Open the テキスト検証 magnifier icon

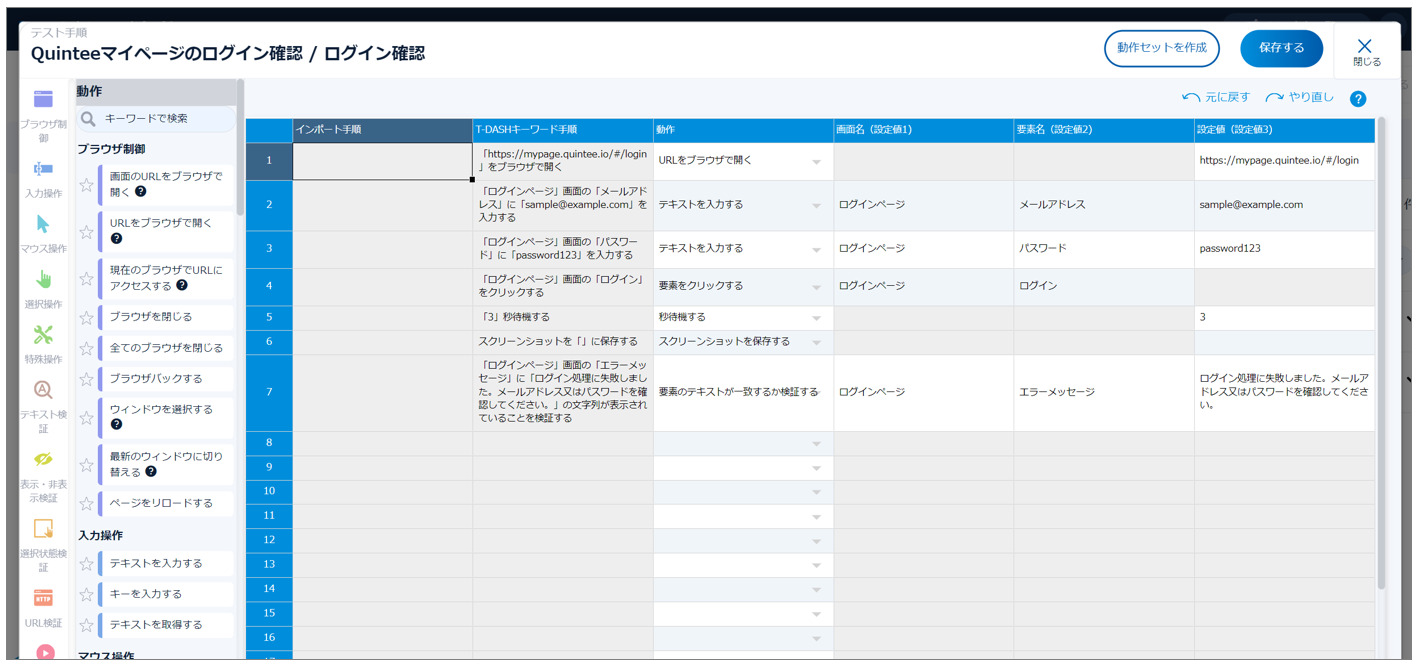point(43,390)
